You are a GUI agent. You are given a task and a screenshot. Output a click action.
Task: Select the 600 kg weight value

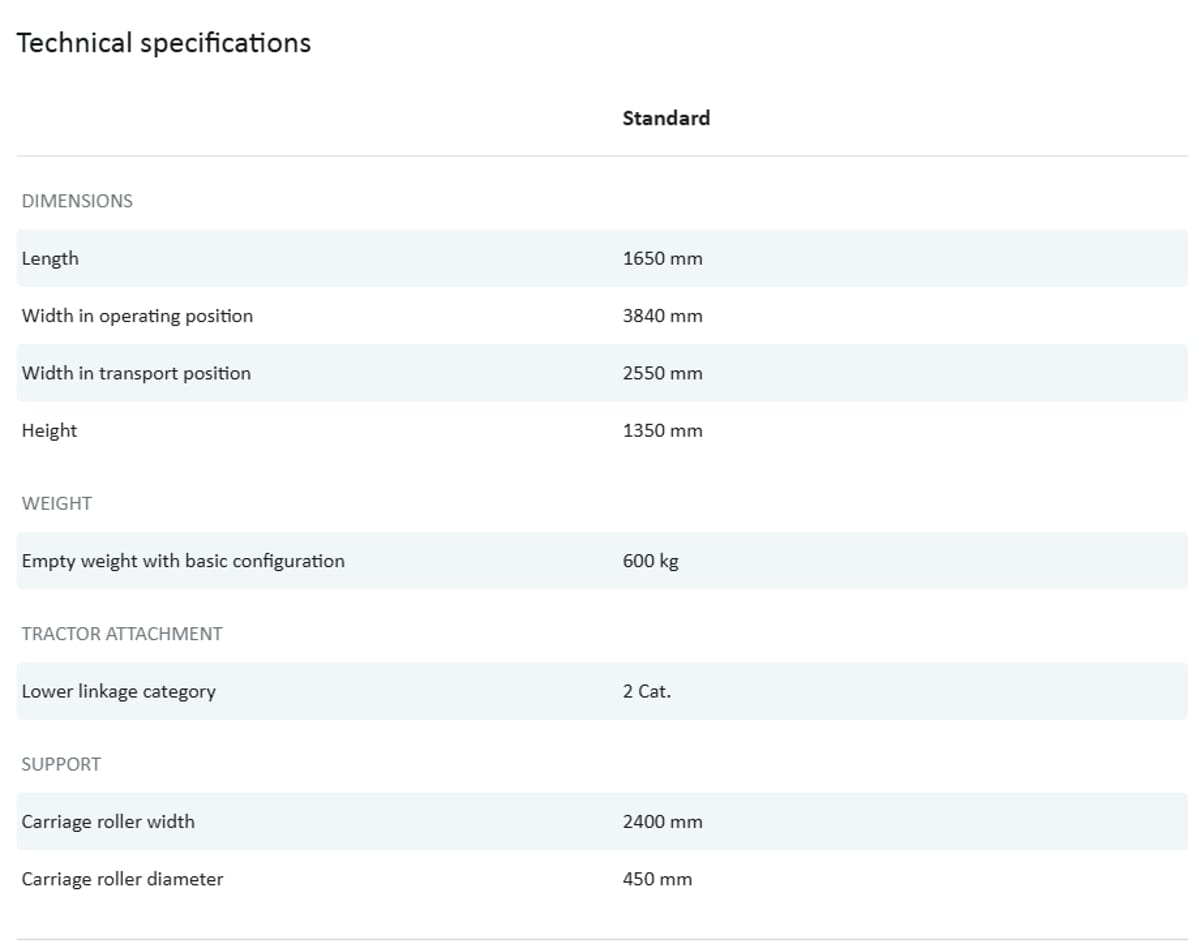coord(650,561)
